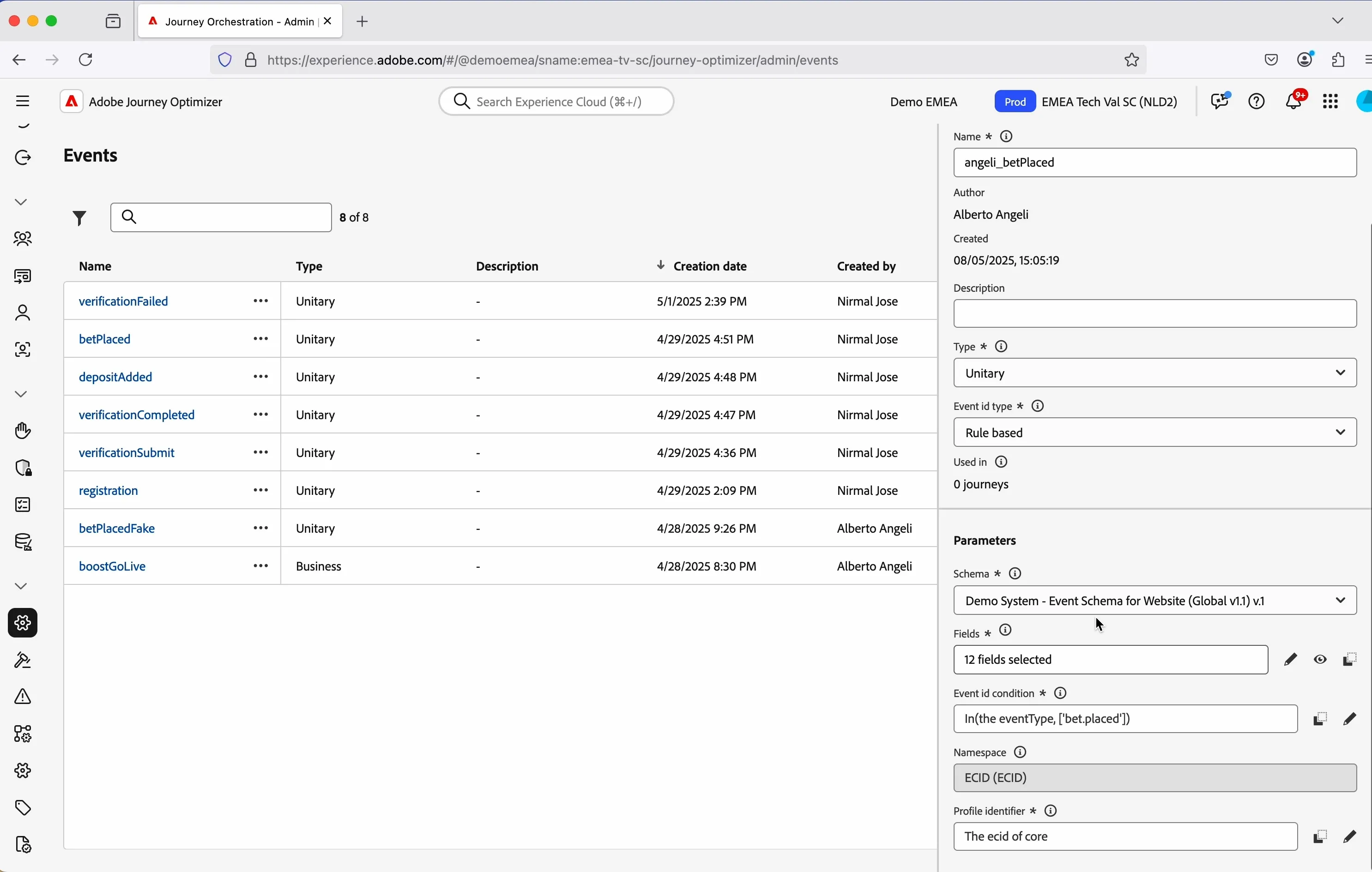This screenshot has width=1372, height=872.
Task: Open the help question mark icon
Action: [1257, 102]
